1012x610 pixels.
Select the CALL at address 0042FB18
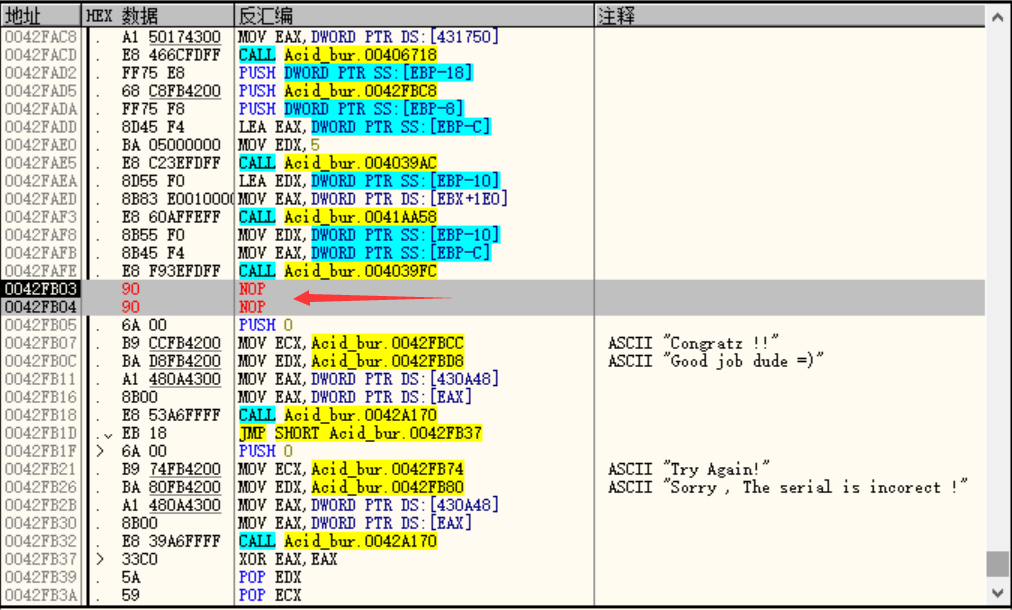tap(338, 416)
